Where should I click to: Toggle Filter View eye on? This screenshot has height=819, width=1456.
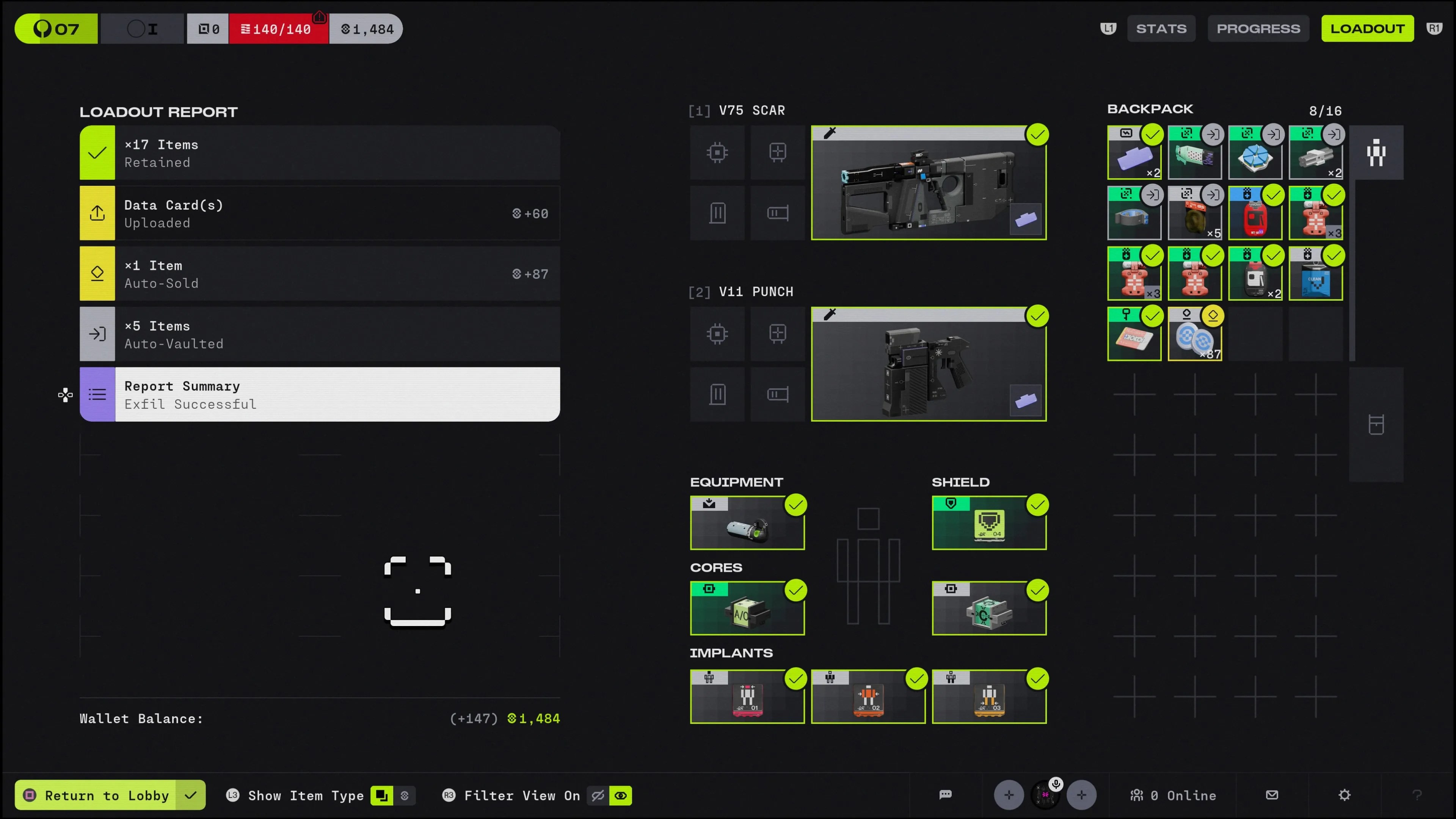tap(621, 796)
